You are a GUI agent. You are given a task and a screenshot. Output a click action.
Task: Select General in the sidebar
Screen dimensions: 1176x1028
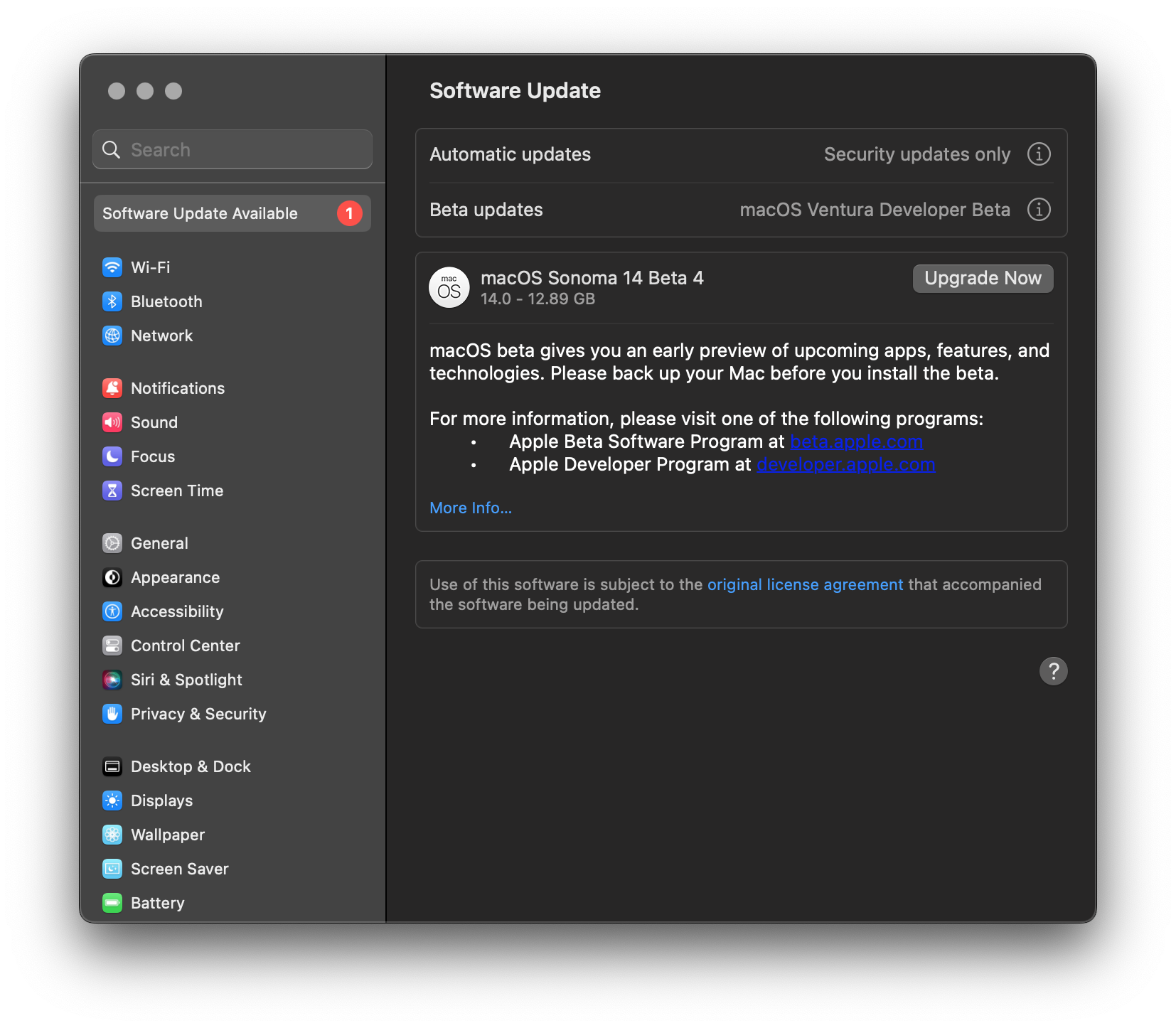point(159,543)
